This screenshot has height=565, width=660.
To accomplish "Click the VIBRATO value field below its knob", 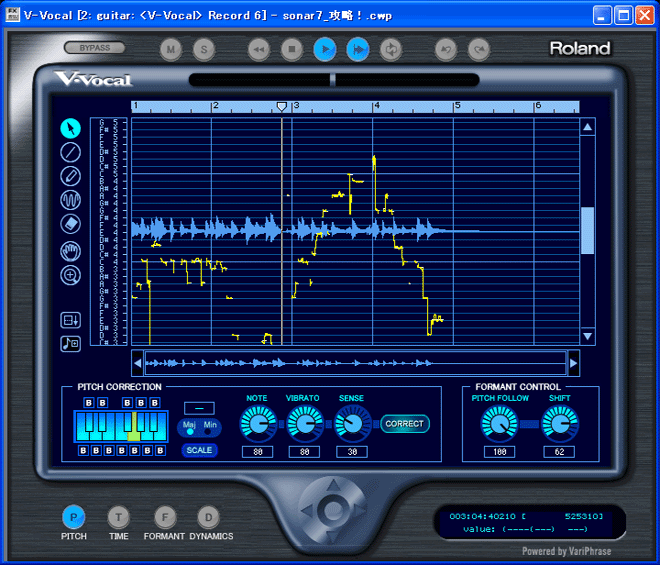I will tap(304, 452).
